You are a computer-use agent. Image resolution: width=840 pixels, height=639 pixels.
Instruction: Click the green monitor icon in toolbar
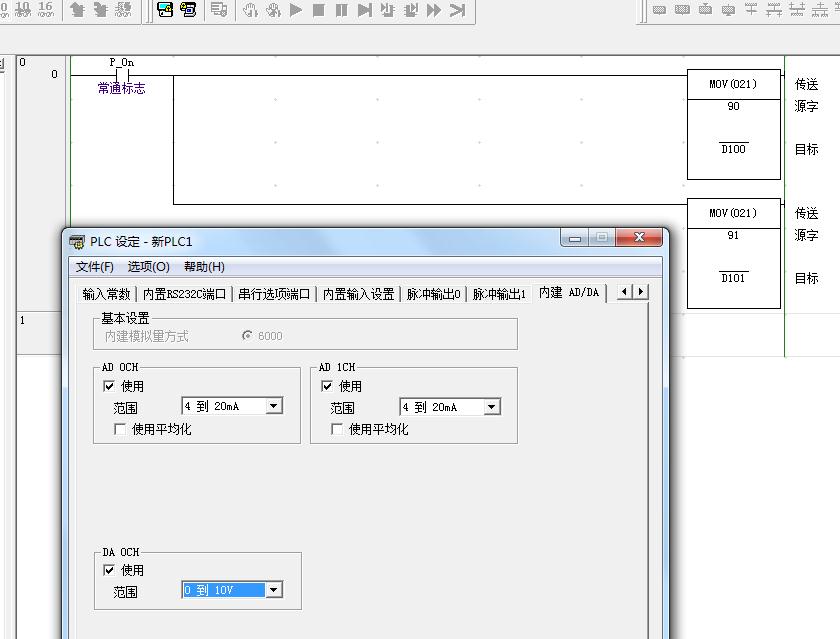click(165, 10)
